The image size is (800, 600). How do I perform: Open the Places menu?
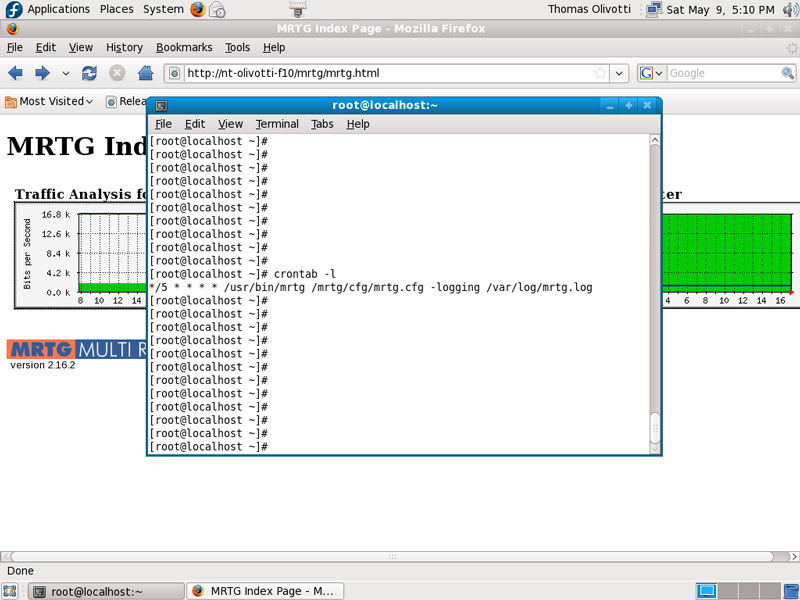[116, 9]
